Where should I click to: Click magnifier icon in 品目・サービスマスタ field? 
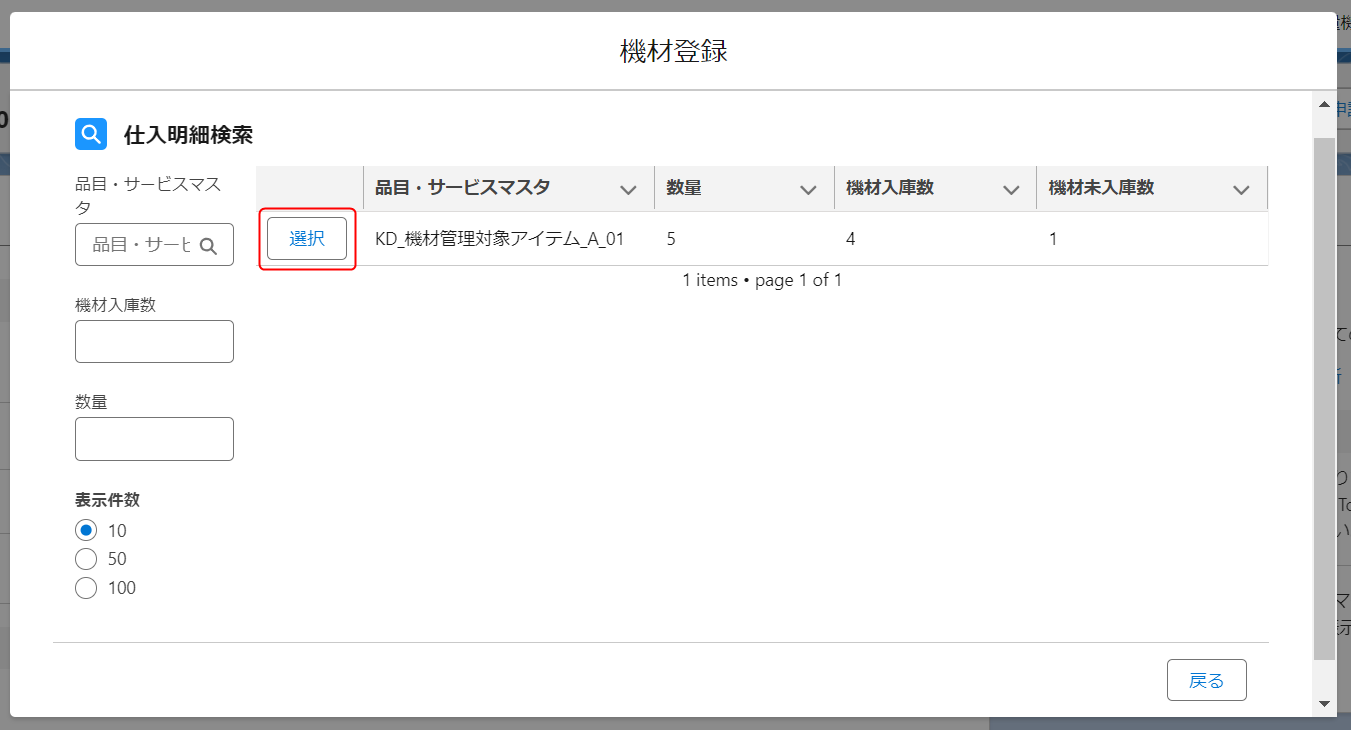tap(208, 246)
